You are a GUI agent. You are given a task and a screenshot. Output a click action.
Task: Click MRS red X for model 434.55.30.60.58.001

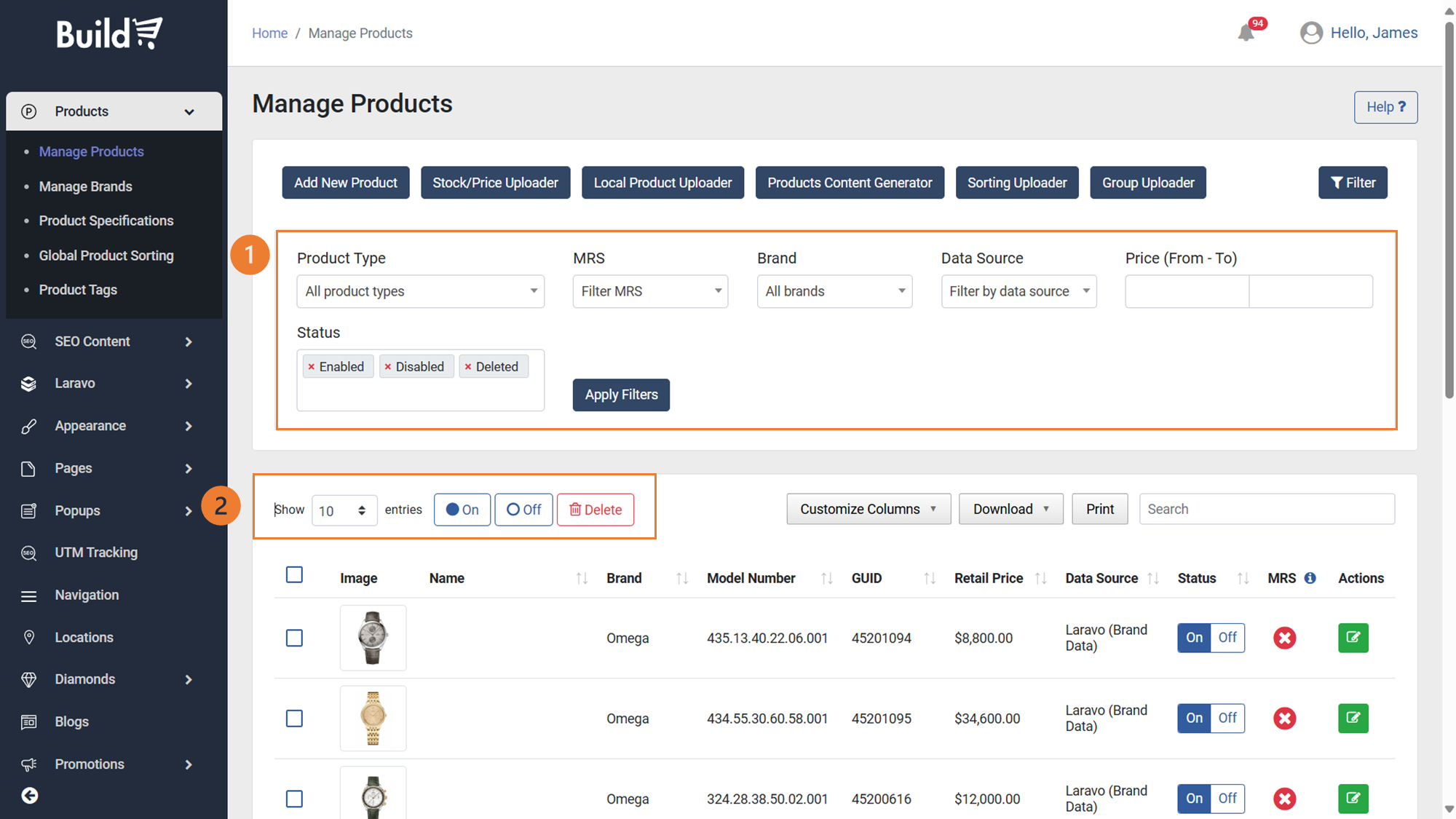(x=1285, y=719)
